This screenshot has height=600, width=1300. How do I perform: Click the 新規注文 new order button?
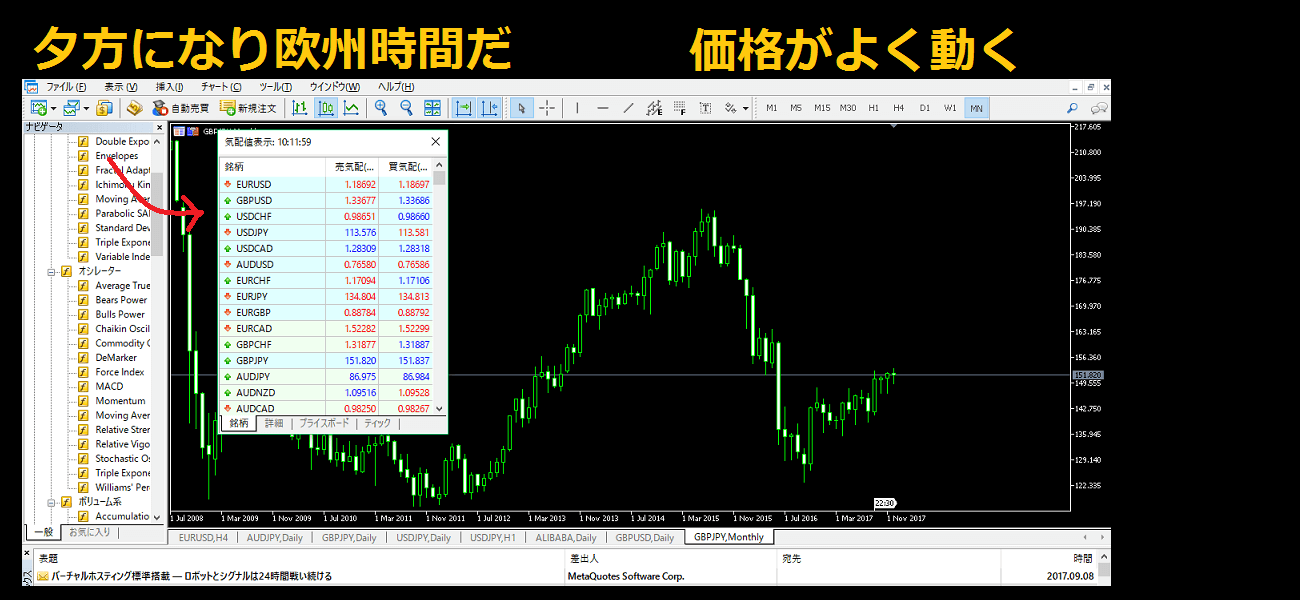tap(247, 108)
